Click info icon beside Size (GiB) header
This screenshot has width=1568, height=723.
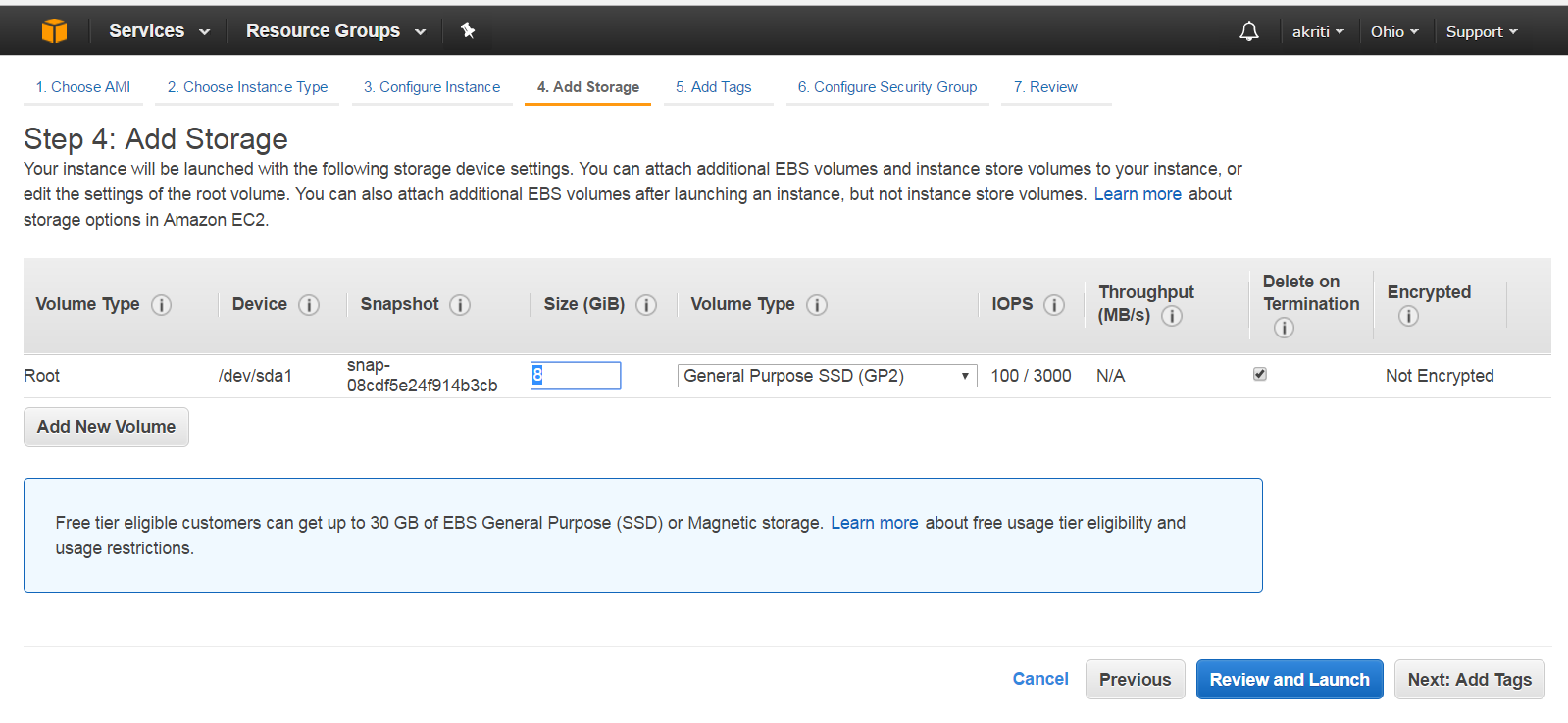pos(646,305)
